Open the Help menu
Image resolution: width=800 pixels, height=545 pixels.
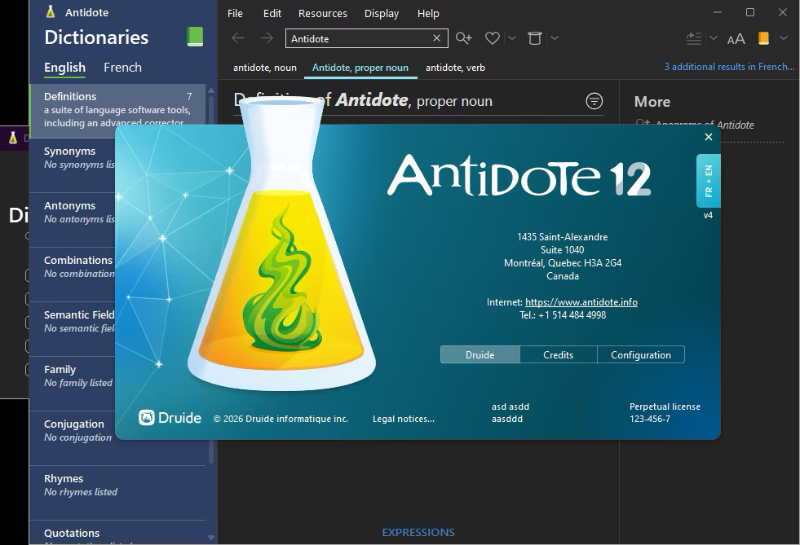point(428,13)
